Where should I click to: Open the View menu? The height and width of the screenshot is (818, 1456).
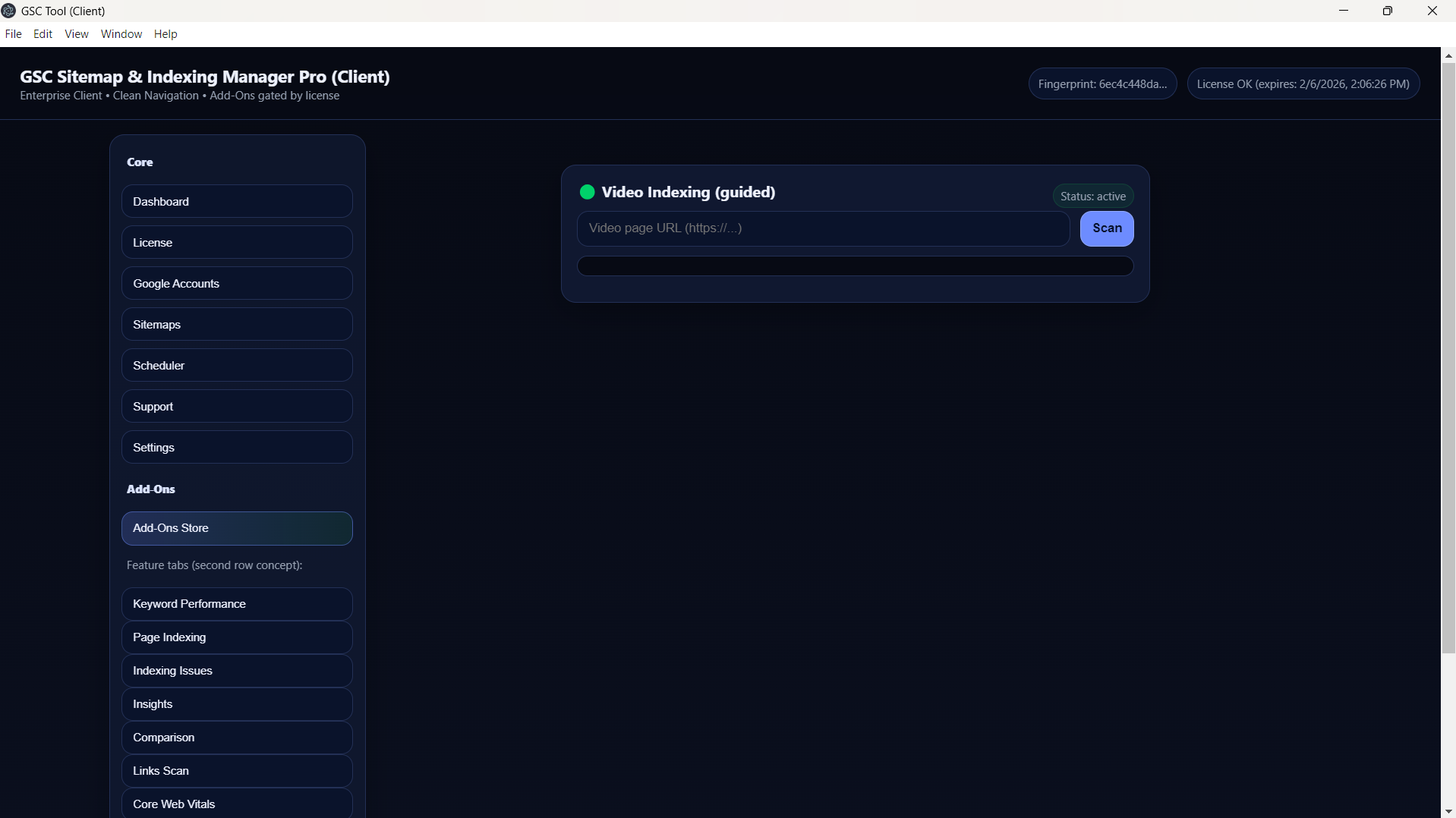click(76, 34)
